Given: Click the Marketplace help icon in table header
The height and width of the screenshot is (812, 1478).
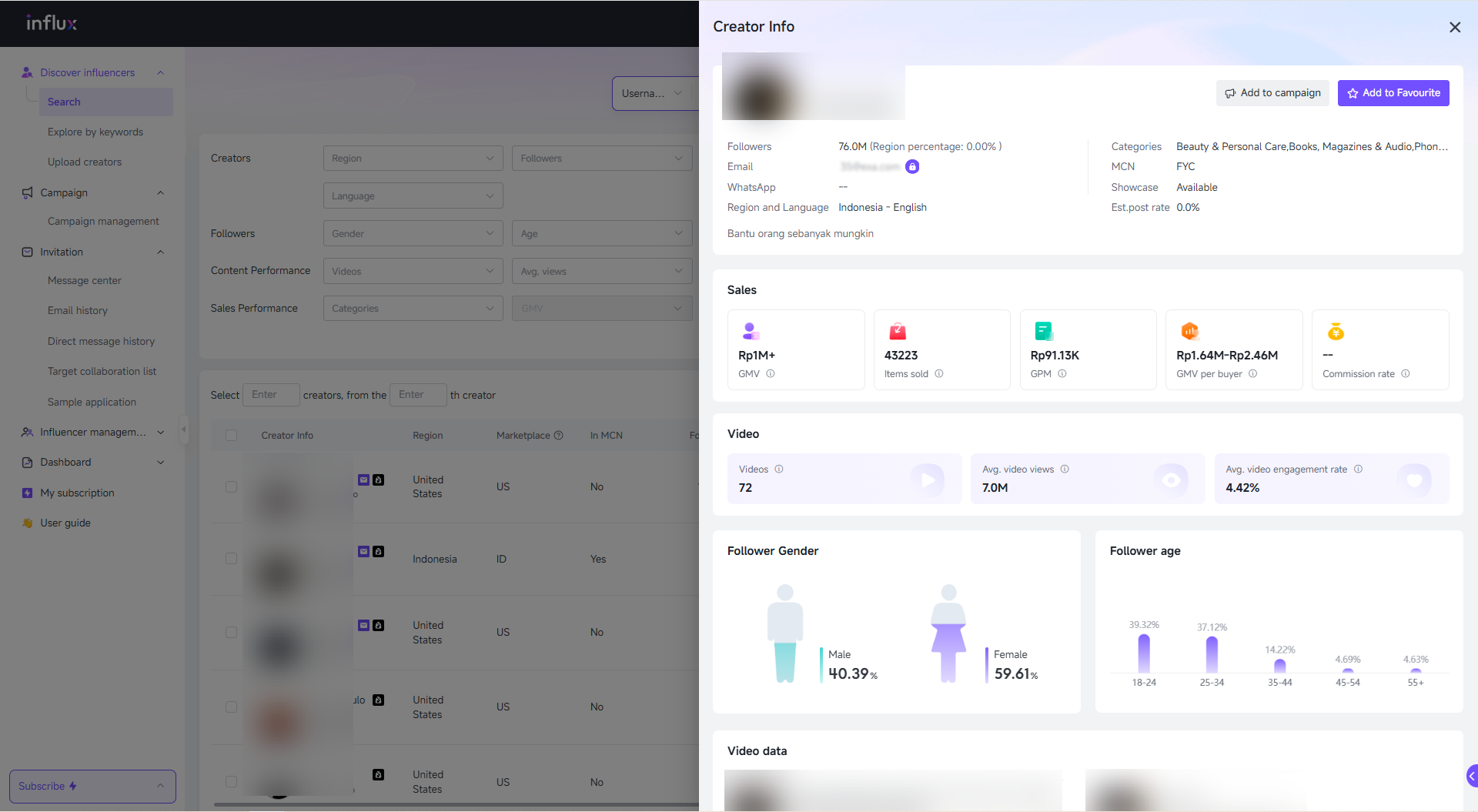Looking at the screenshot, I should pos(559,436).
